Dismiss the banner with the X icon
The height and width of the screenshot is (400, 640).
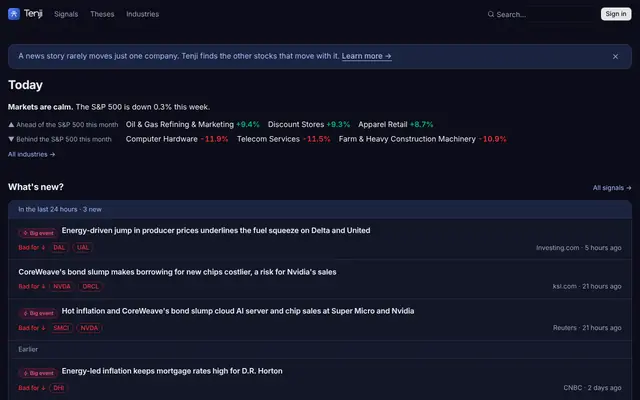point(615,56)
